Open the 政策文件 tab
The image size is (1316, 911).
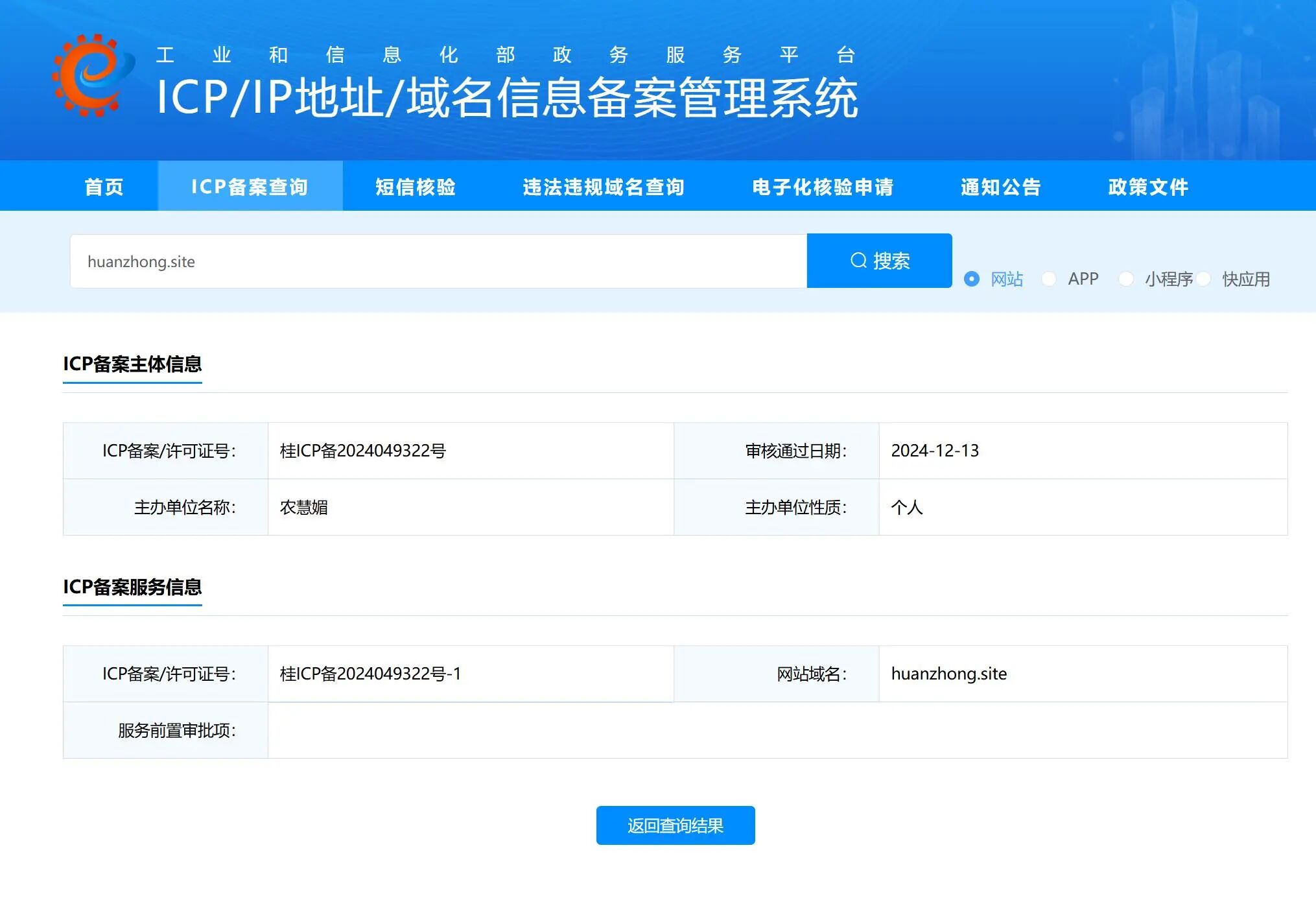click(x=1148, y=187)
